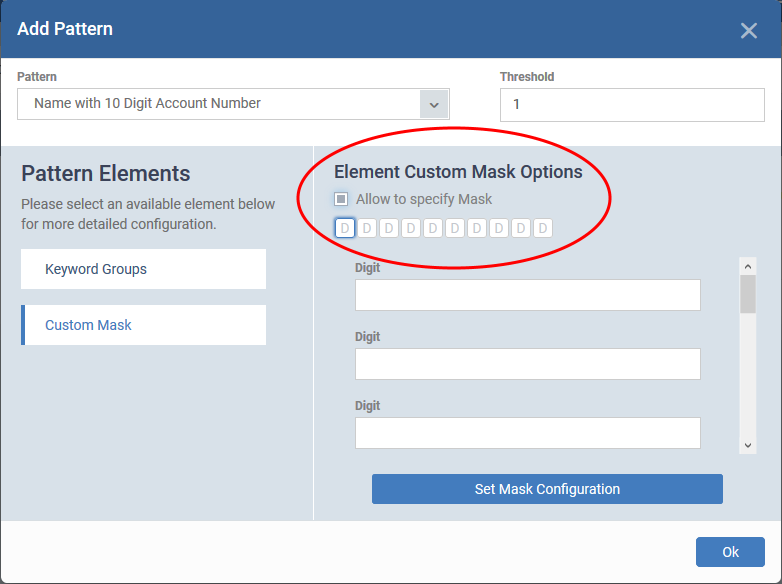Image resolution: width=782 pixels, height=584 pixels.
Task: Select the Custom Mask element
Action: (144, 325)
